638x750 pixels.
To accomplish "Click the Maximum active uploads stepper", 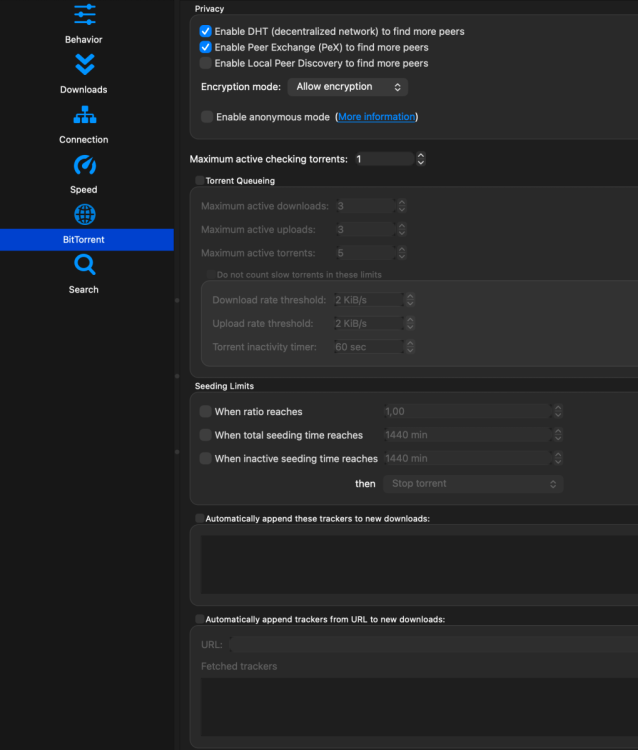I will point(402,230).
